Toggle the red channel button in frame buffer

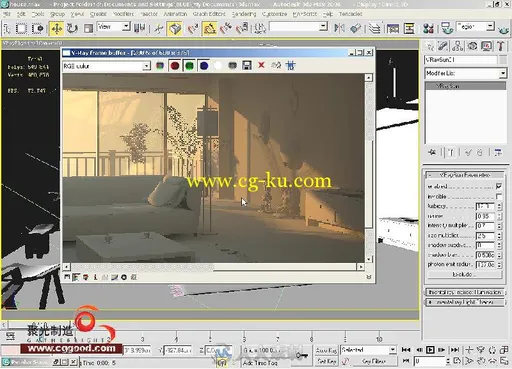[175, 65]
